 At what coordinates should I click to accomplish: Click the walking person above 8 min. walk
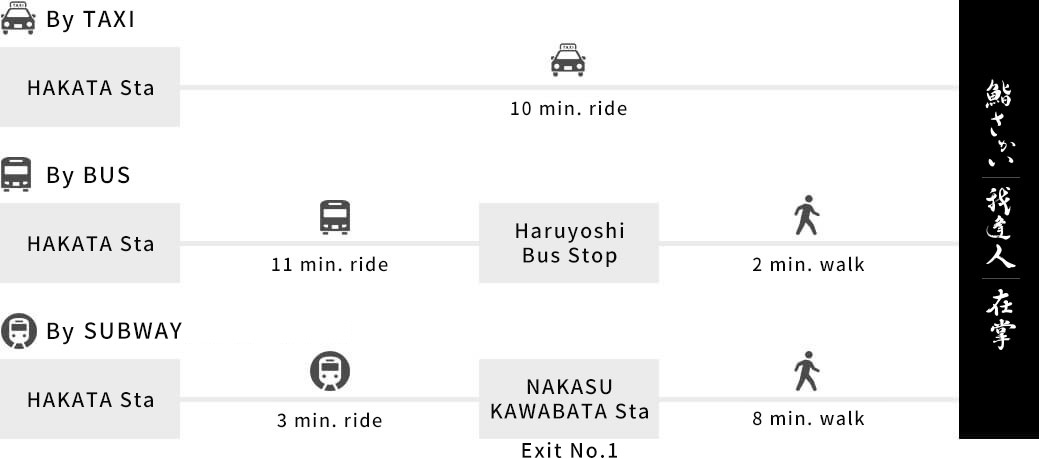pos(806,372)
